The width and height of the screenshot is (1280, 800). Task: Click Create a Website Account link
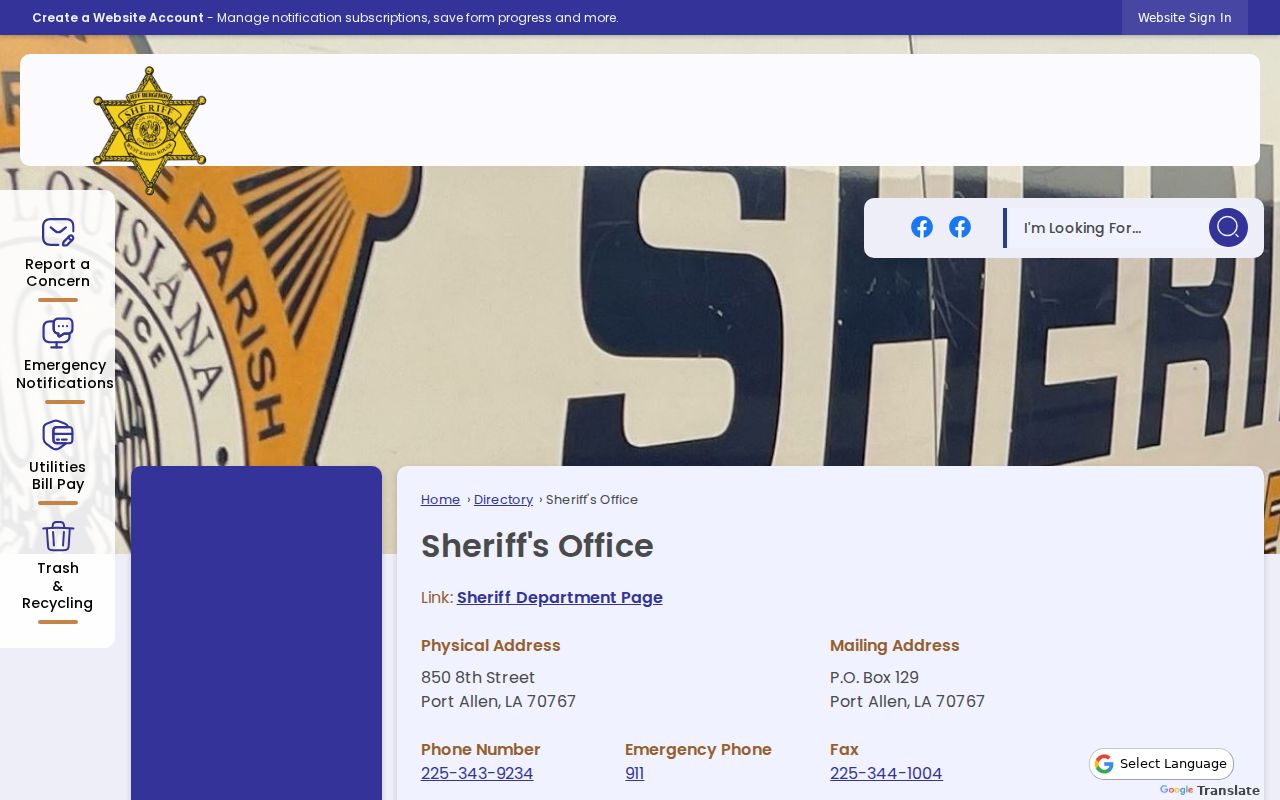click(118, 18)
